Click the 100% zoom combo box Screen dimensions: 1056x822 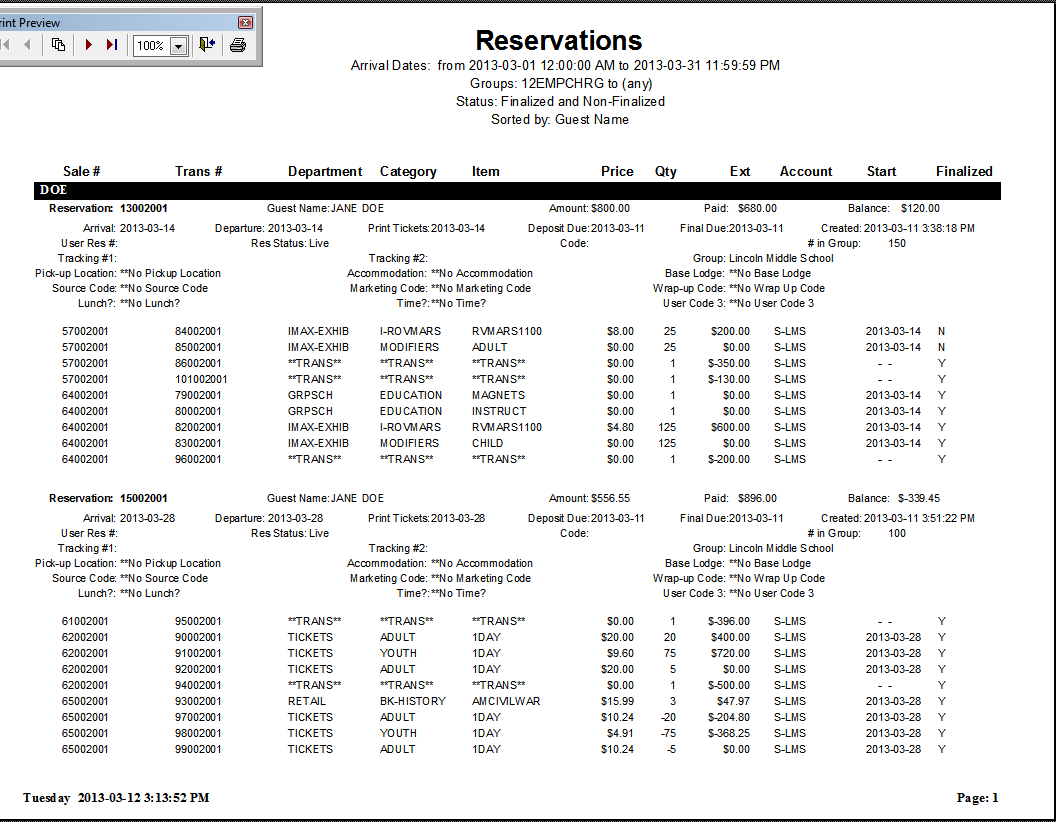pos(150,46)
